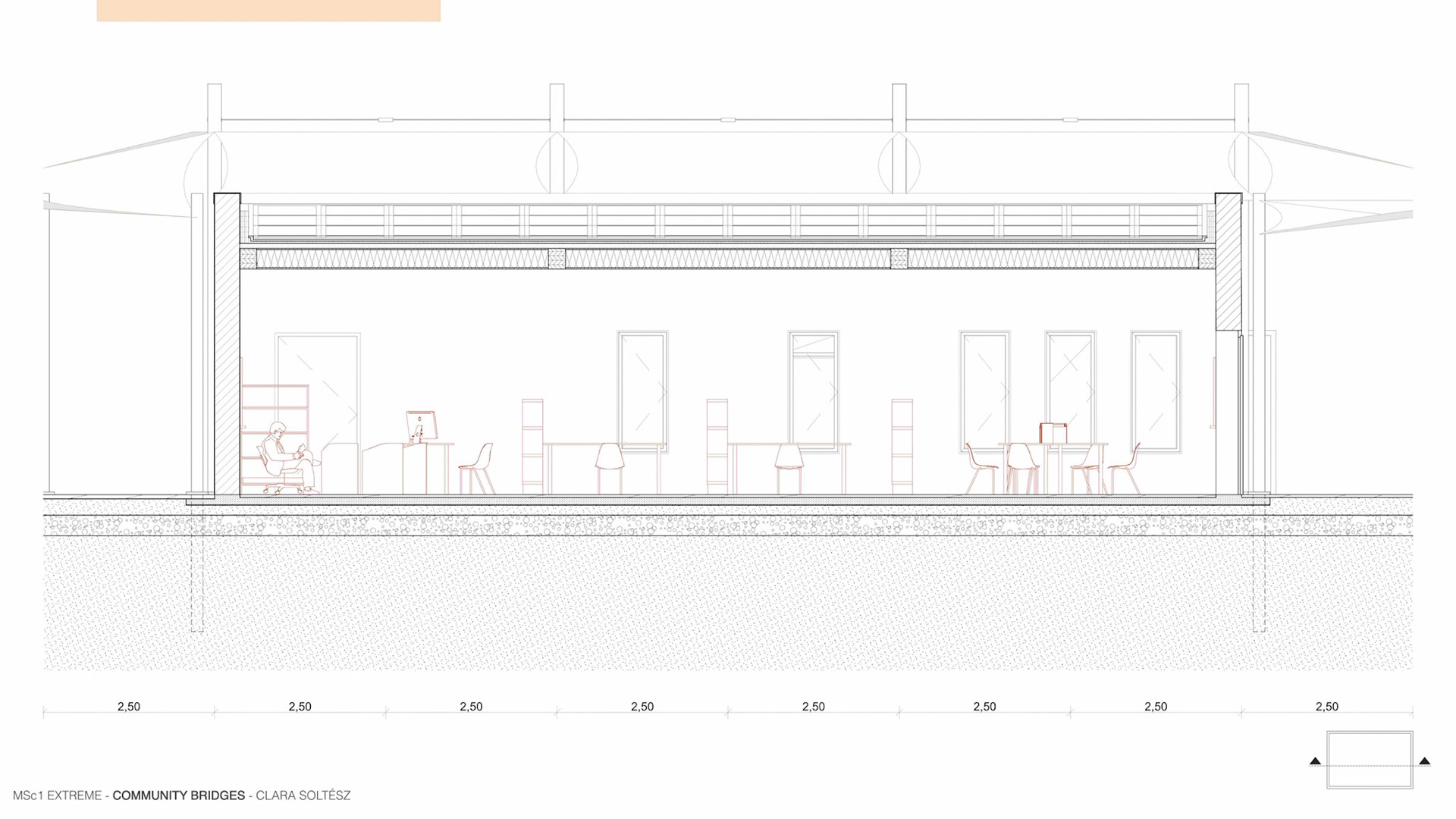
Task: Click the peach colored bar at top
Action: pos(268,11)
